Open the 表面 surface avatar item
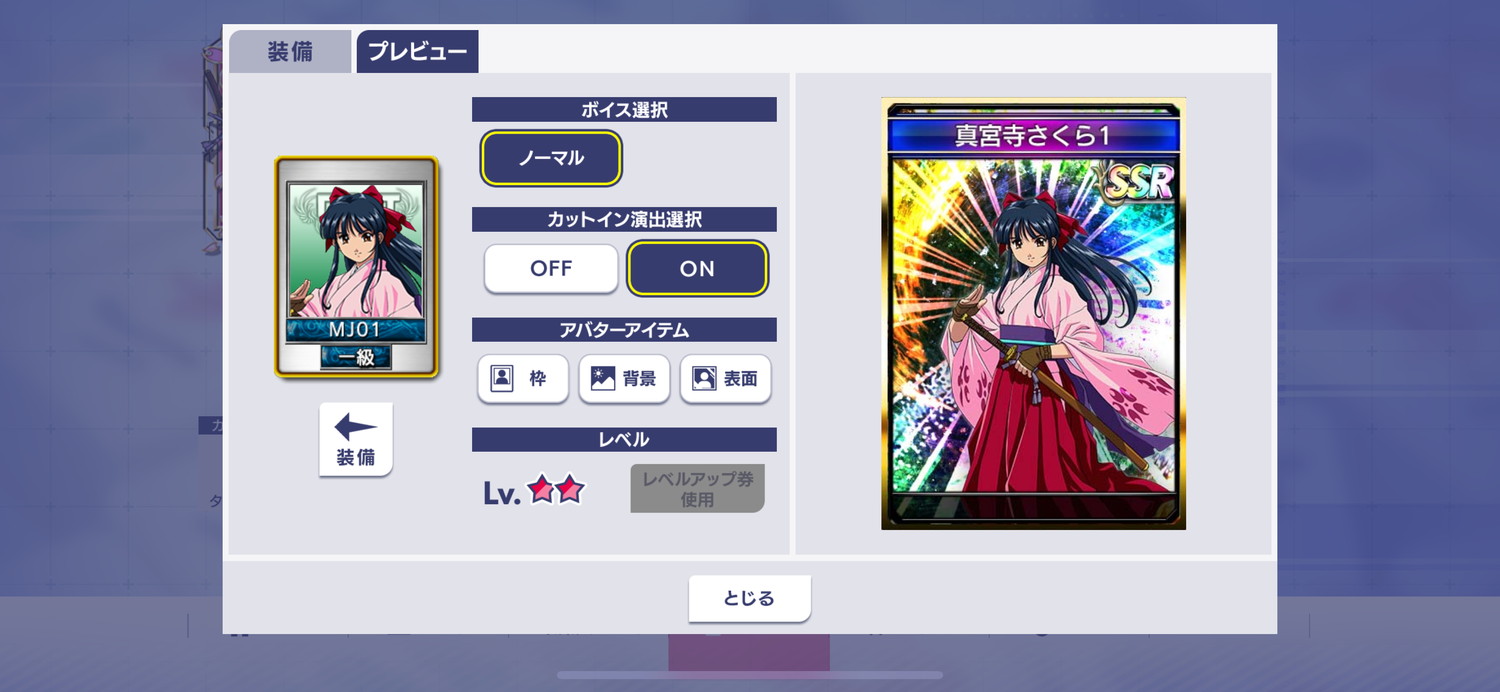The image size is (1500, 692). pos(725,379)
